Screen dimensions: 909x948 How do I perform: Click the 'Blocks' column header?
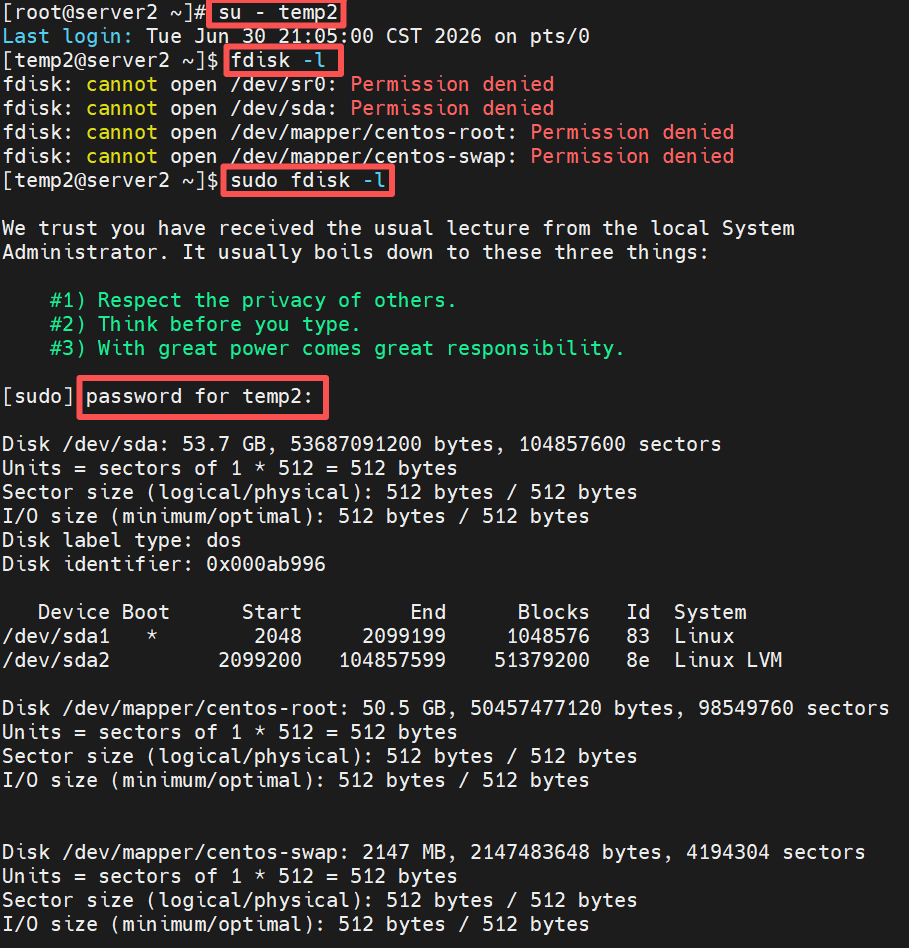(553, 612)
